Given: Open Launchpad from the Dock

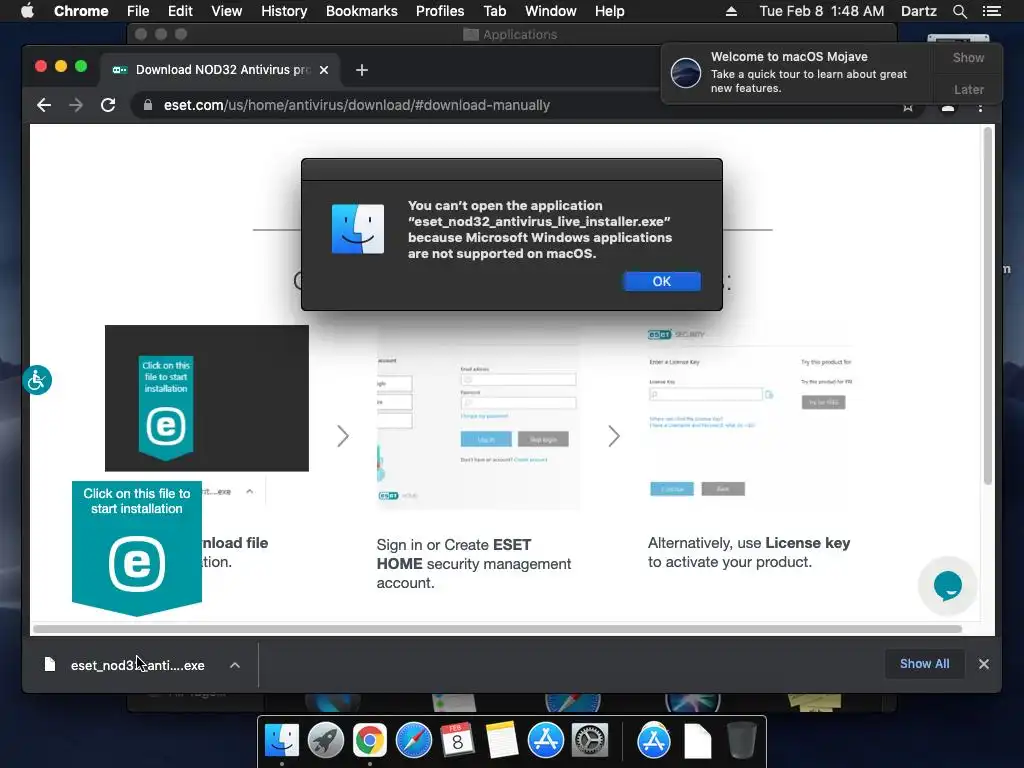Looking at the screenshot, I should pos(326,741).
